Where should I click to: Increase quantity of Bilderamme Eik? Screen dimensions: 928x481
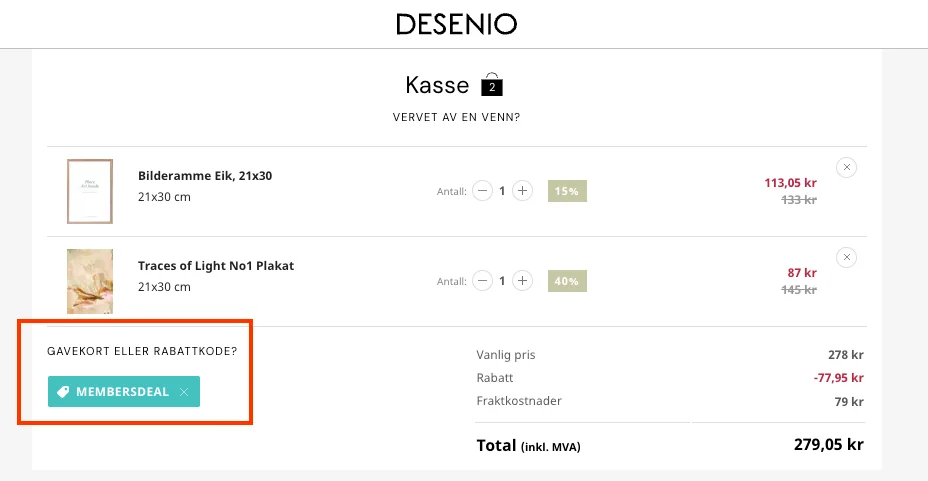click(522, 191)
